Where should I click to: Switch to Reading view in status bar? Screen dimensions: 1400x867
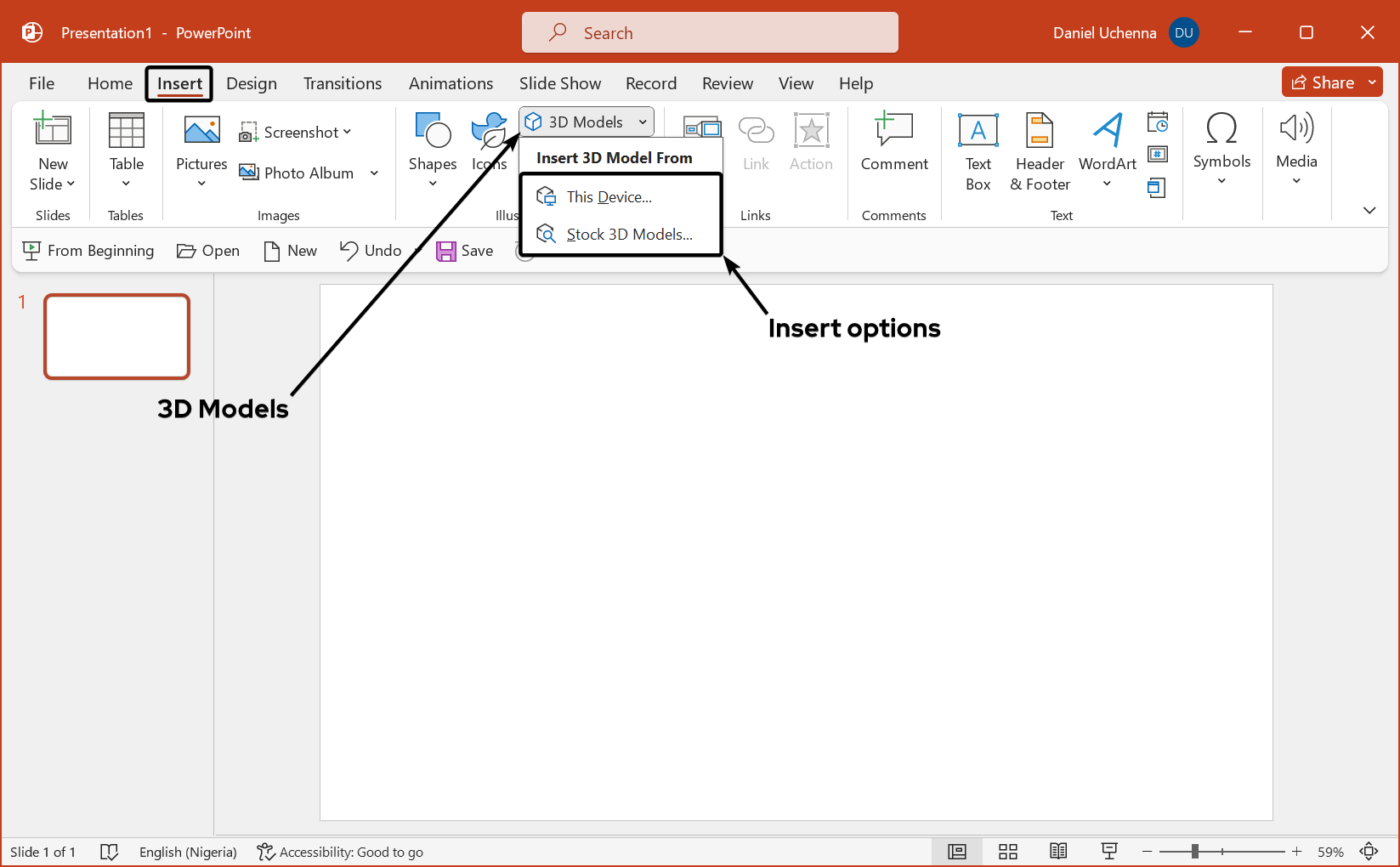(1058, 852)
